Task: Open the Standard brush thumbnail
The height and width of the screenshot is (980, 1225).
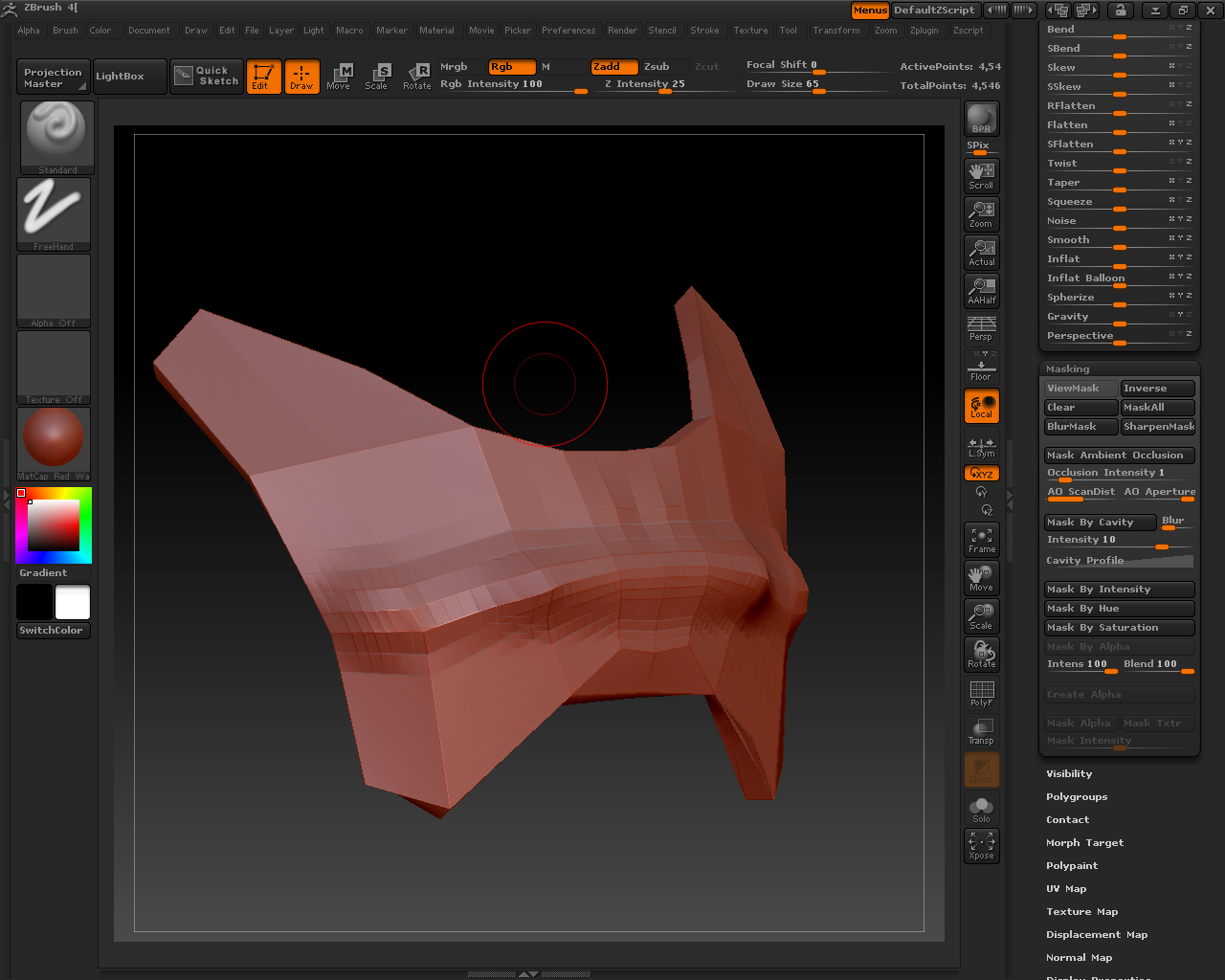Action: coord(57,137)
